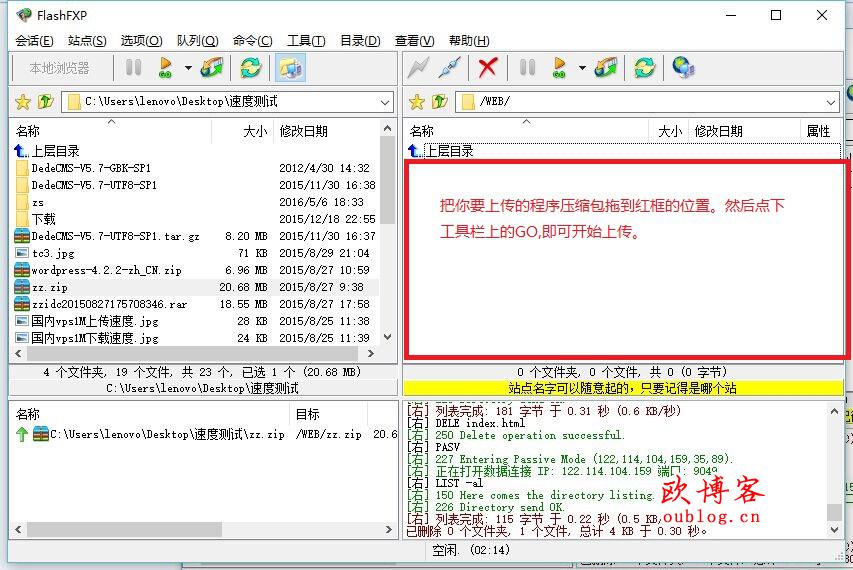The height and width of the screenshot is (570, 853).
Task: Click the local pane GO transfer icon
Action: (165, 67)
